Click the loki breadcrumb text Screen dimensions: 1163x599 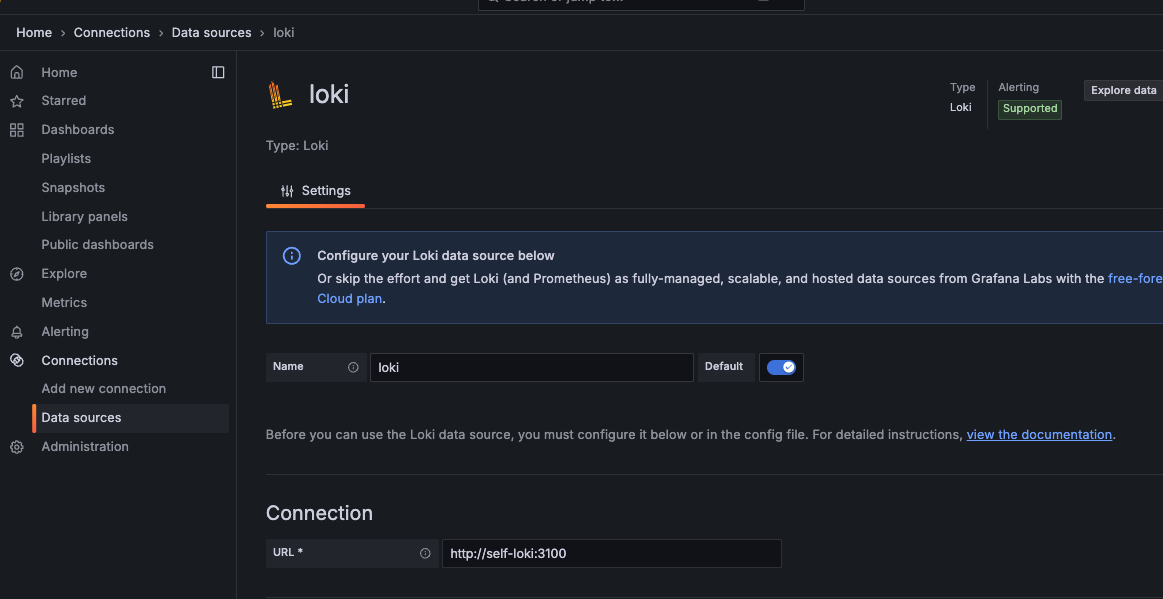tap(284, 33)
